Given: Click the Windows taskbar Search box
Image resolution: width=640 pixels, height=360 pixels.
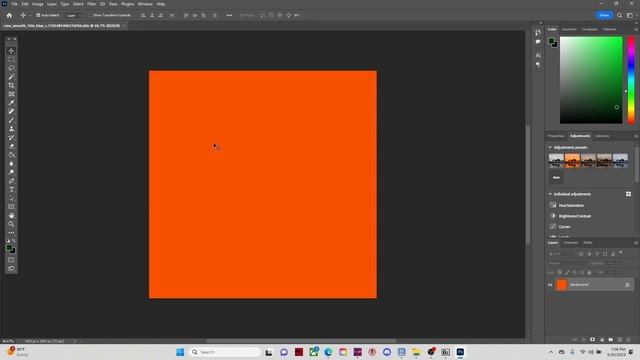Looking at the screenshot, I should pos(225,352).
